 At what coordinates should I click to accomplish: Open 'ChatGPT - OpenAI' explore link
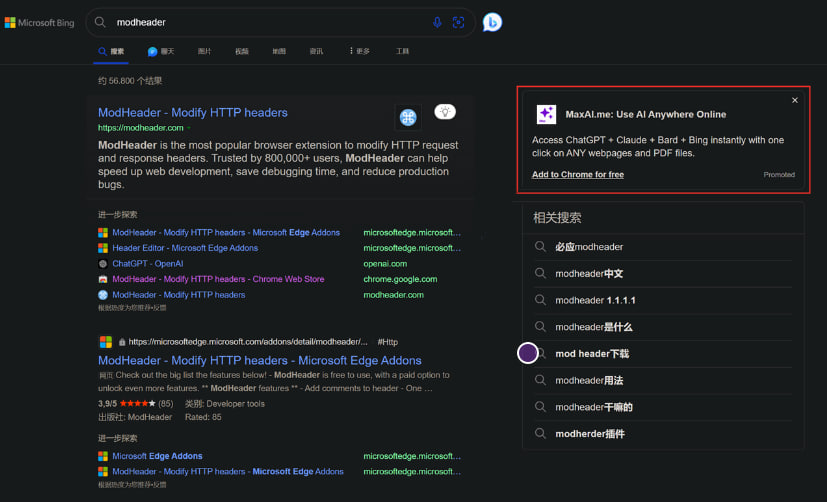(148, 264)
